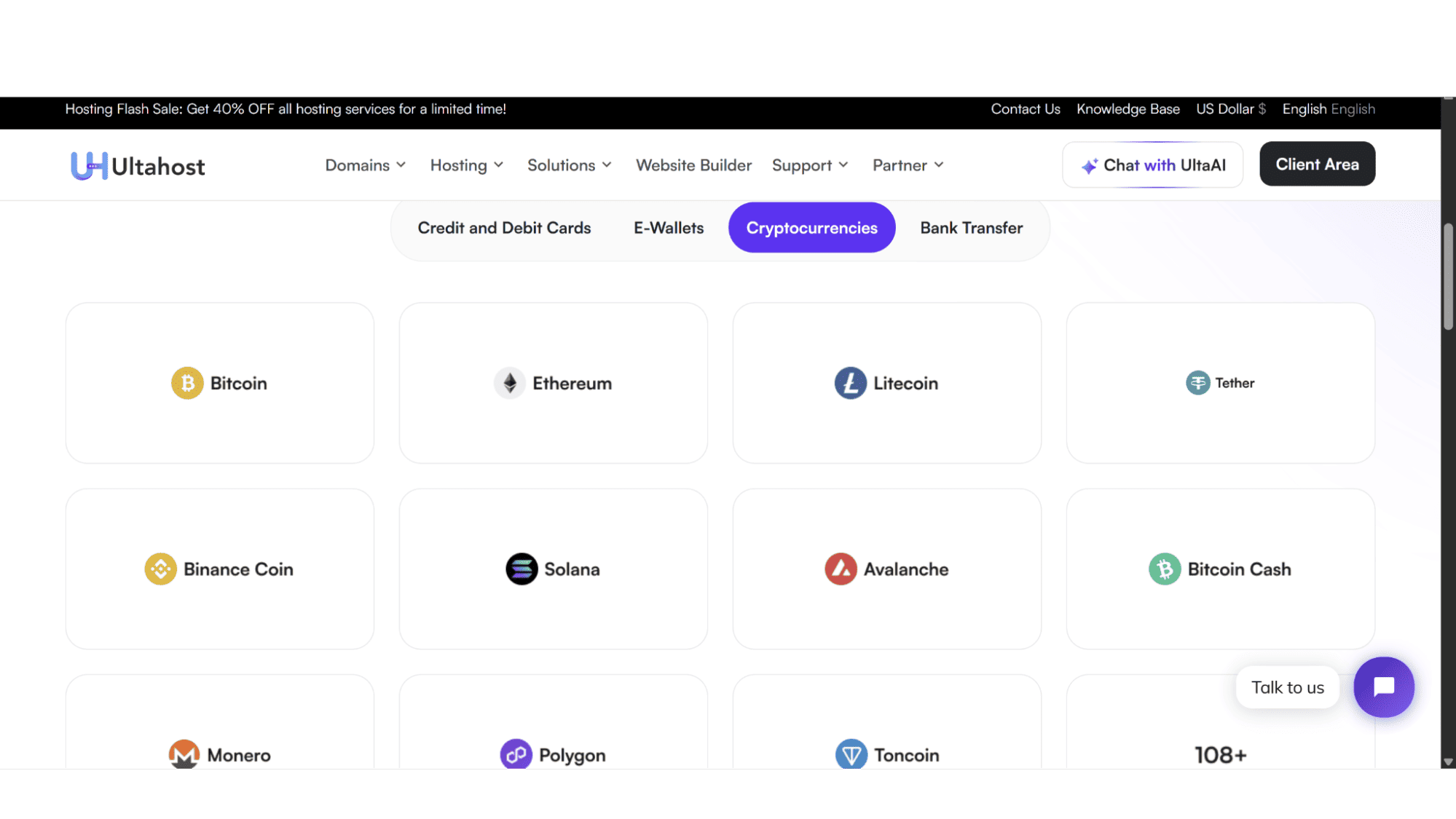Expand the Partner menu
This screenshot has width=1456, height=819.
pyautogui.click(x=908, y=165)
